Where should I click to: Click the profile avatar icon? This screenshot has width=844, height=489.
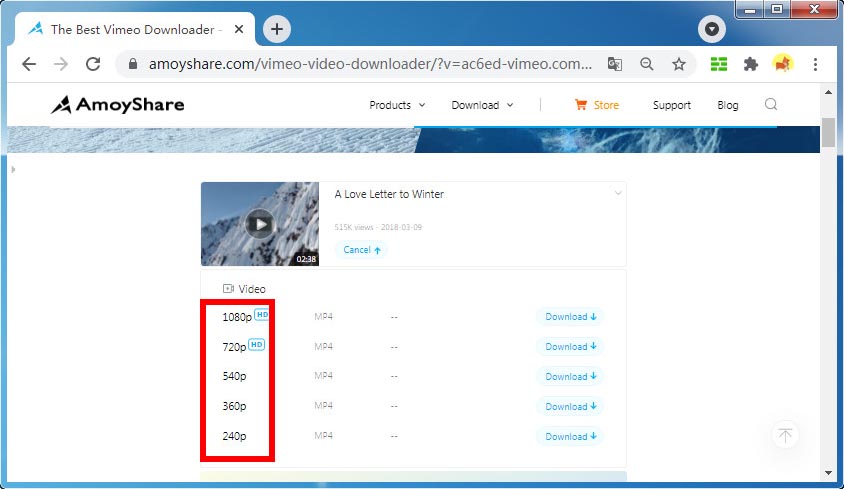click(x=783, y=64)
